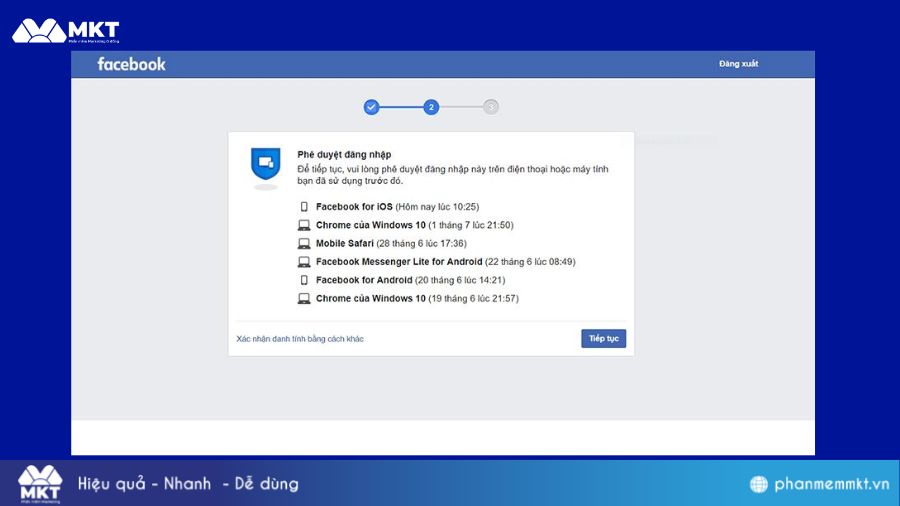Click step 2 circle in progress bar
The image size is (900, 506).
click(x=431, y=107)
